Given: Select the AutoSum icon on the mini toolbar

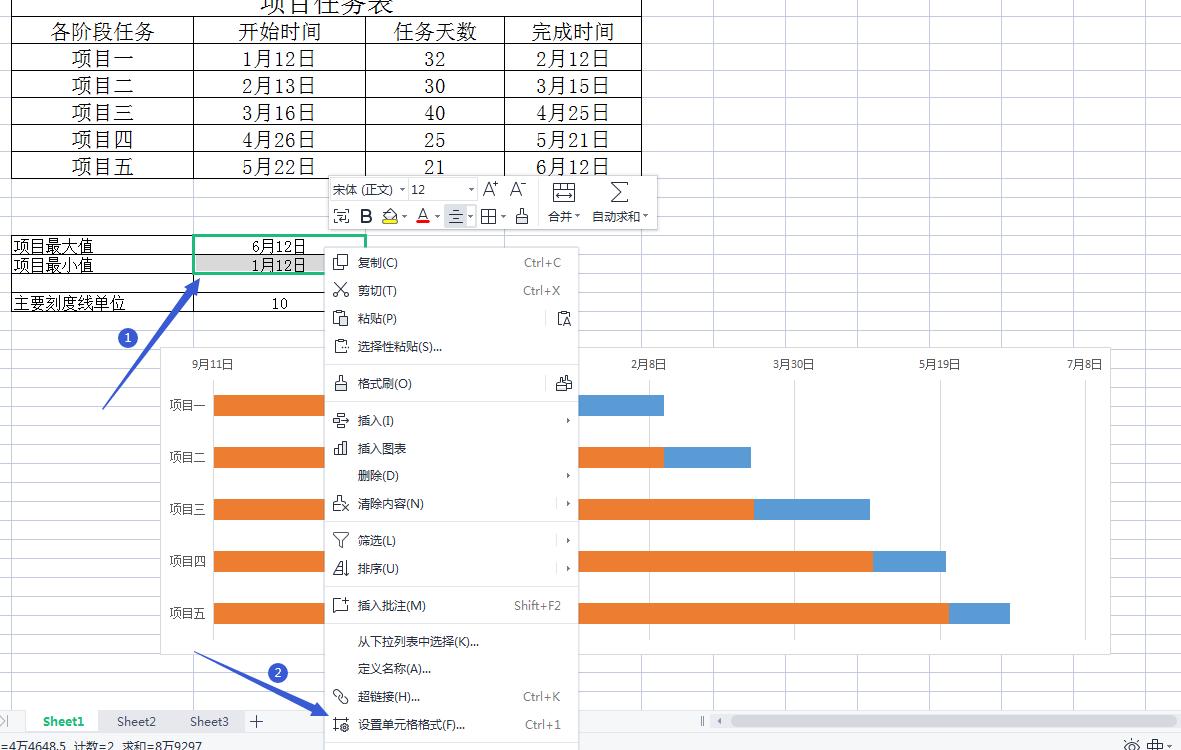Looking at the screenshot, I should point(618,191).
